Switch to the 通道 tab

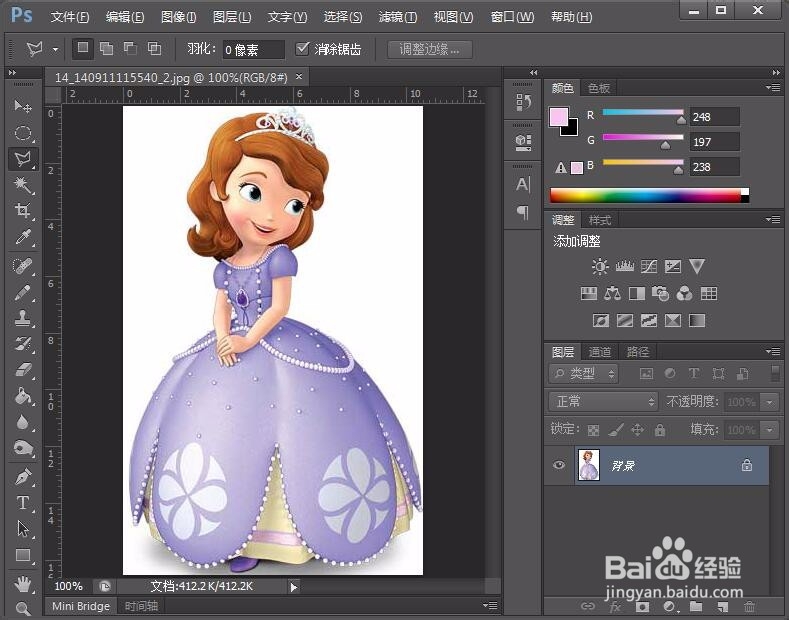click(x=600, y=352)
